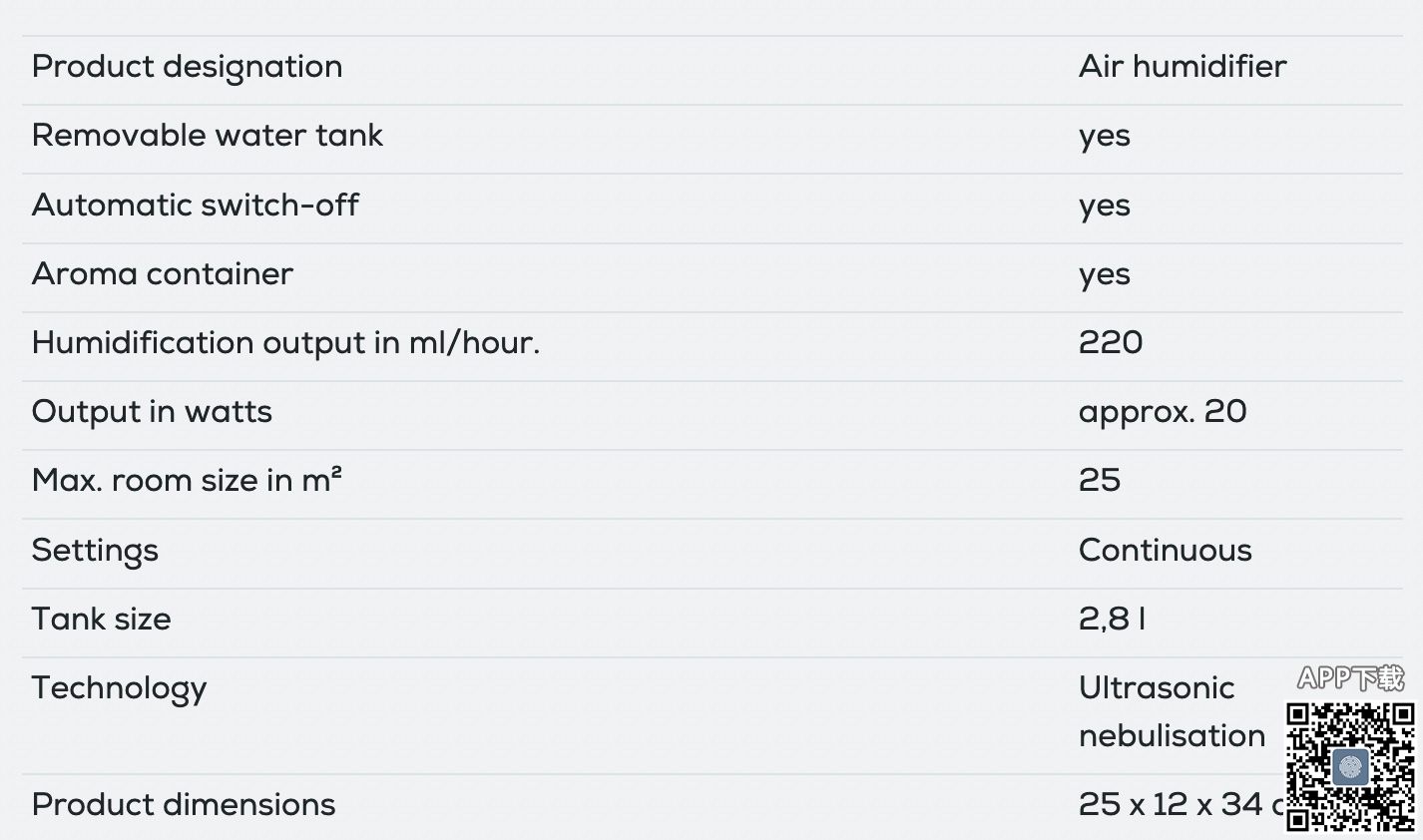Click the Continuous settings value
The height and width of the screenshot is (840, 1423).
[x=1165, y=550]
